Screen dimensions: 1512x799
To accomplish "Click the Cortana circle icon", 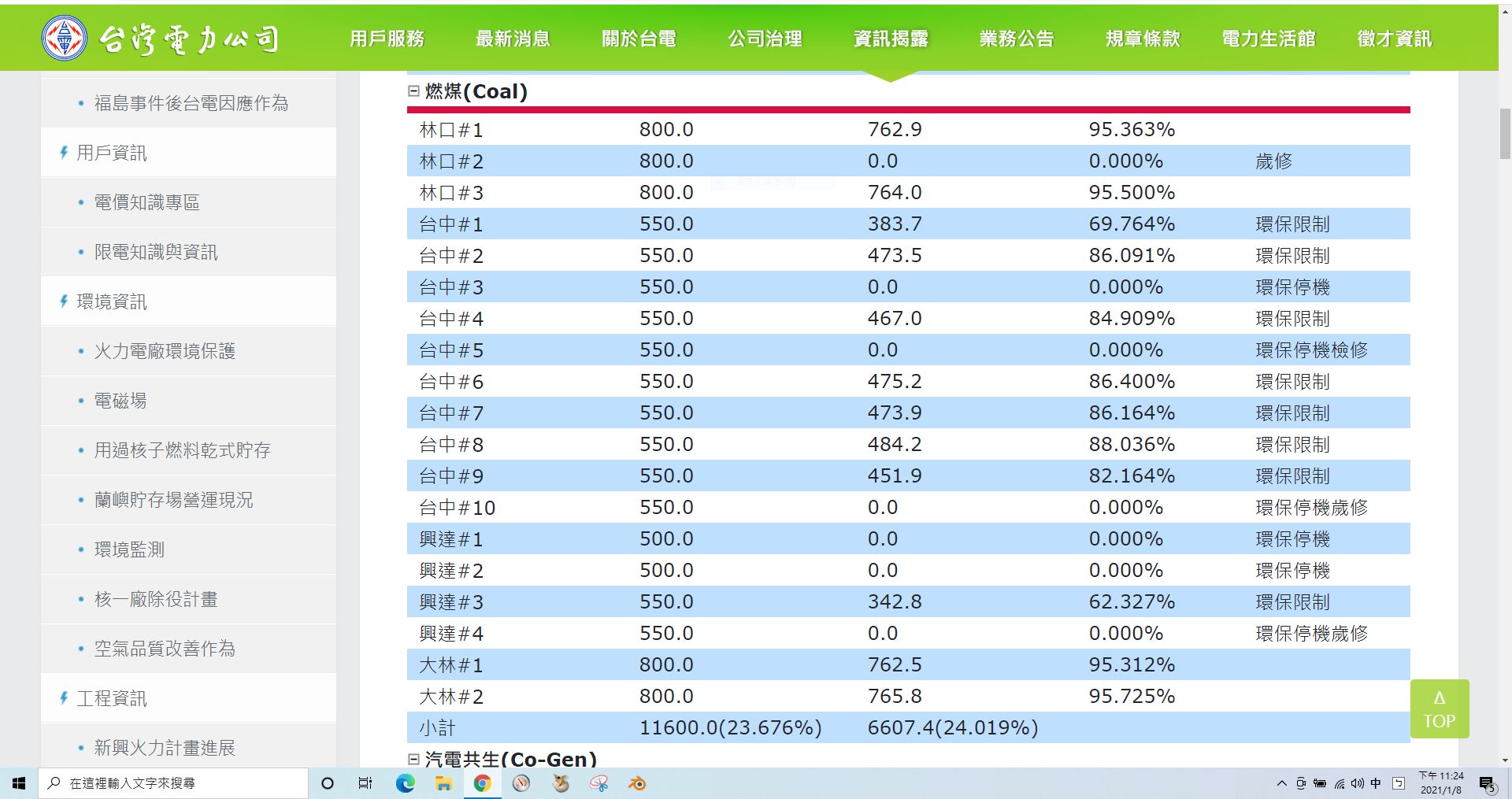I will tap(328, 783).
